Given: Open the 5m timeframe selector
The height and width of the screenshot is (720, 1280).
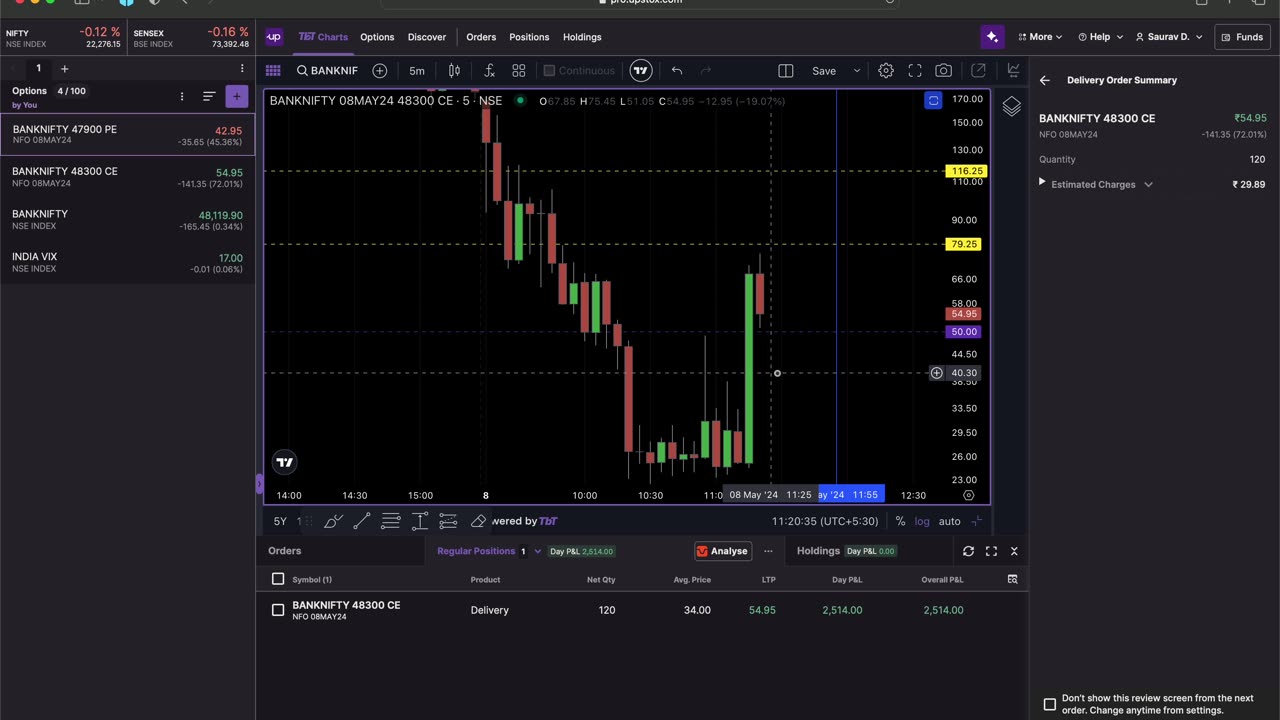Looking at the screenshot, I should 417,71.
